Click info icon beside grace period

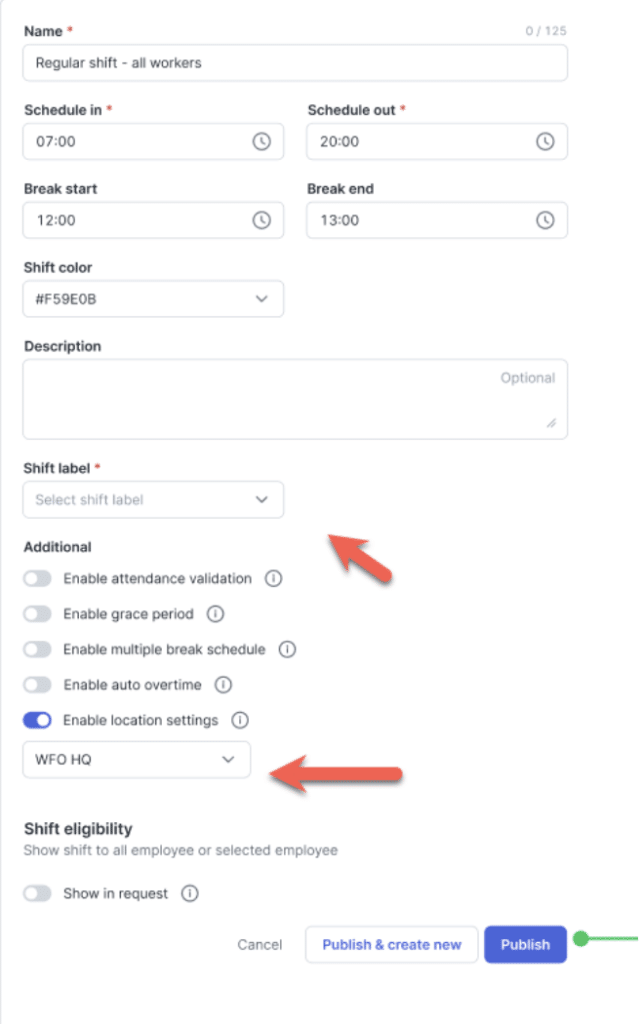pyautogui.click(x=215, y=614)
